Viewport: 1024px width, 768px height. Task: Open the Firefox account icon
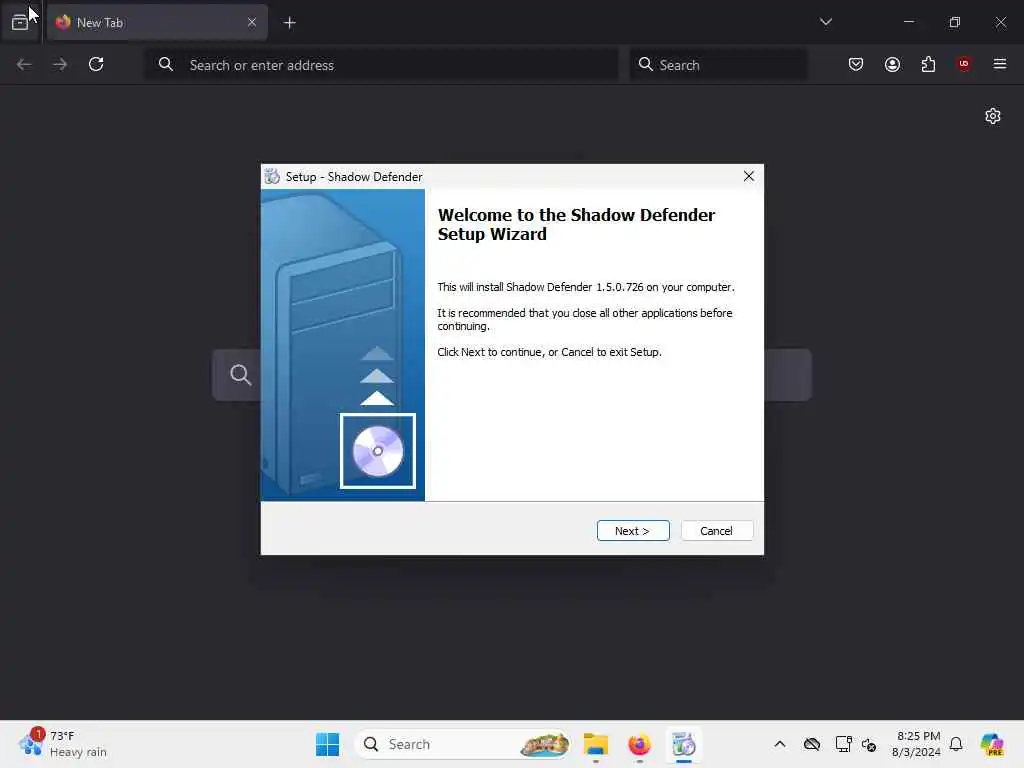[x=892, y=64]
